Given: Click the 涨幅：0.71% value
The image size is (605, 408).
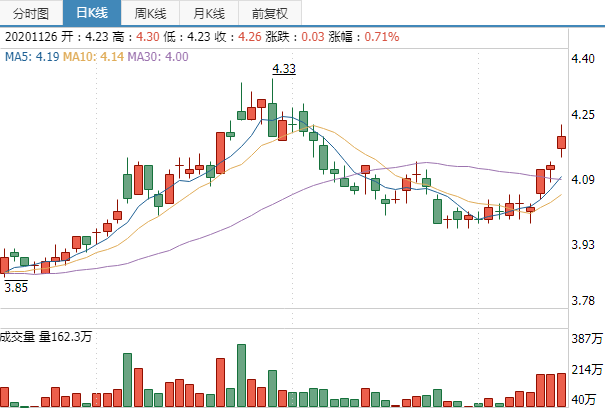Looking at the screenshot, I should click(364, 37).
